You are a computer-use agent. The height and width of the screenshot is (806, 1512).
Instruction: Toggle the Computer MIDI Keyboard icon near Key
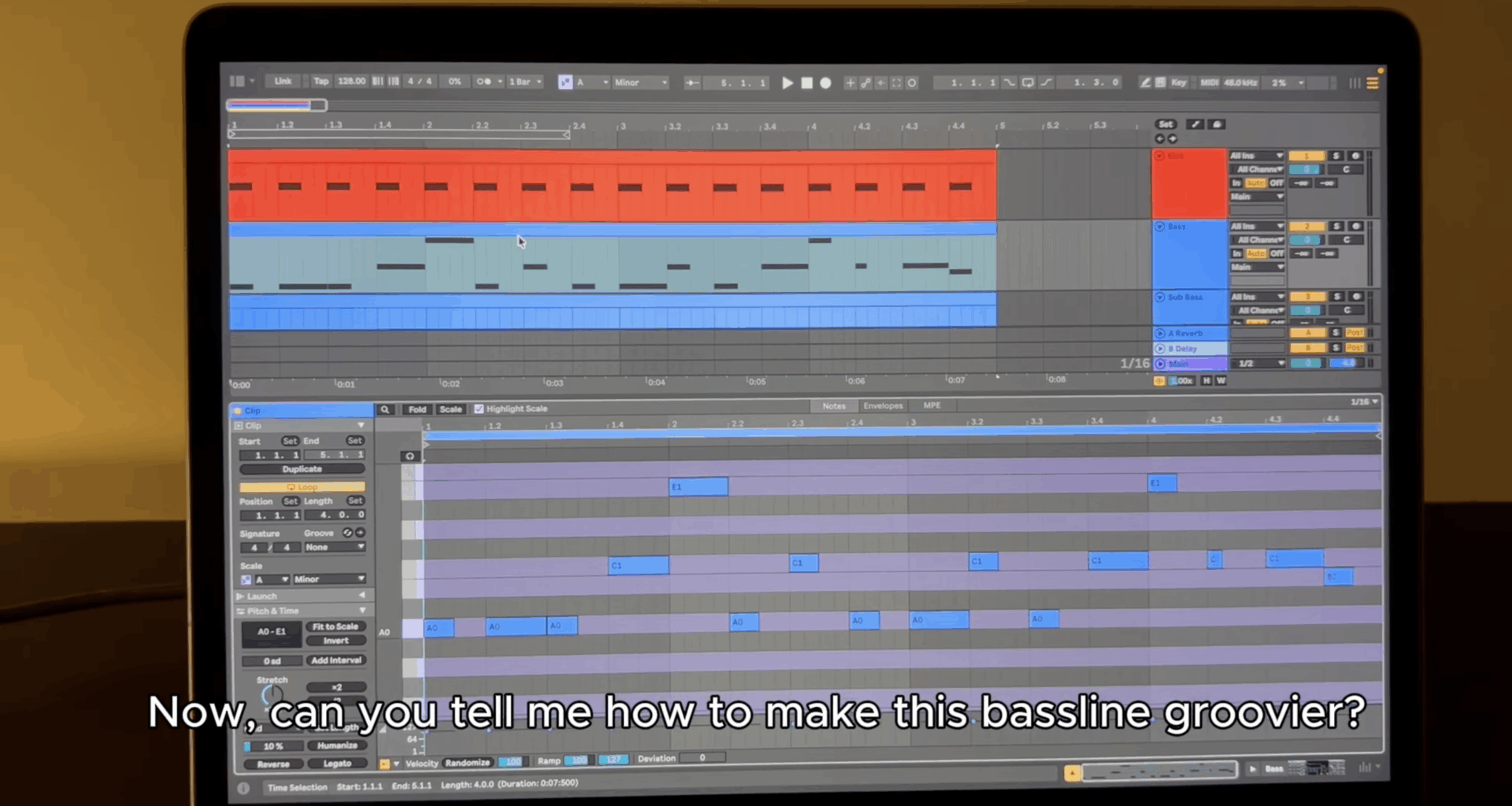[1159, 82]
